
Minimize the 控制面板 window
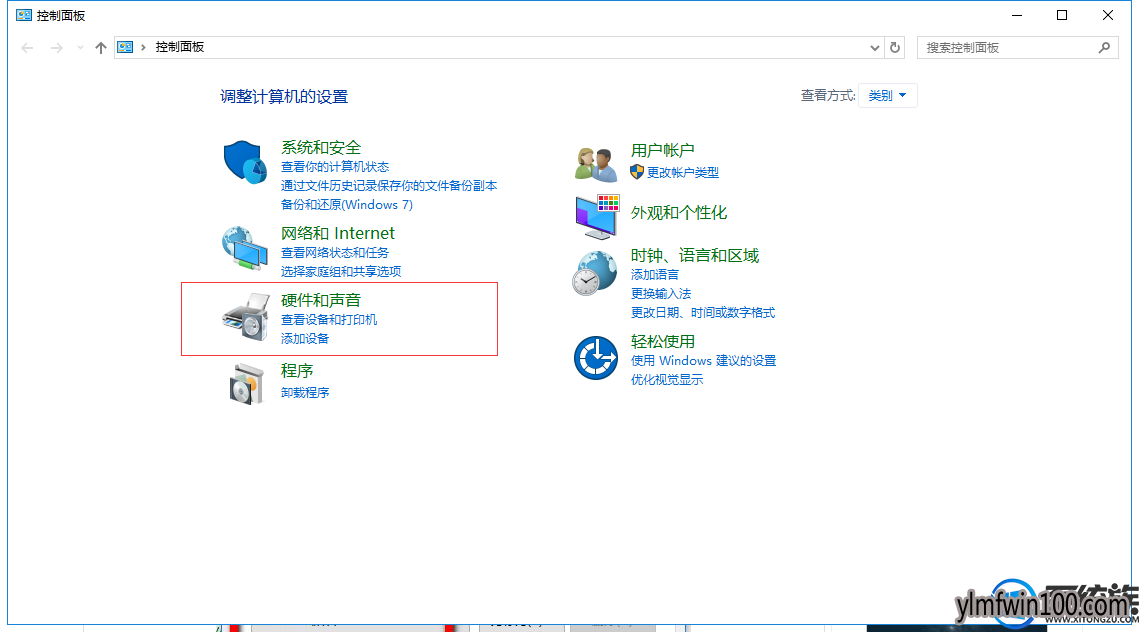click(1017, 15)
